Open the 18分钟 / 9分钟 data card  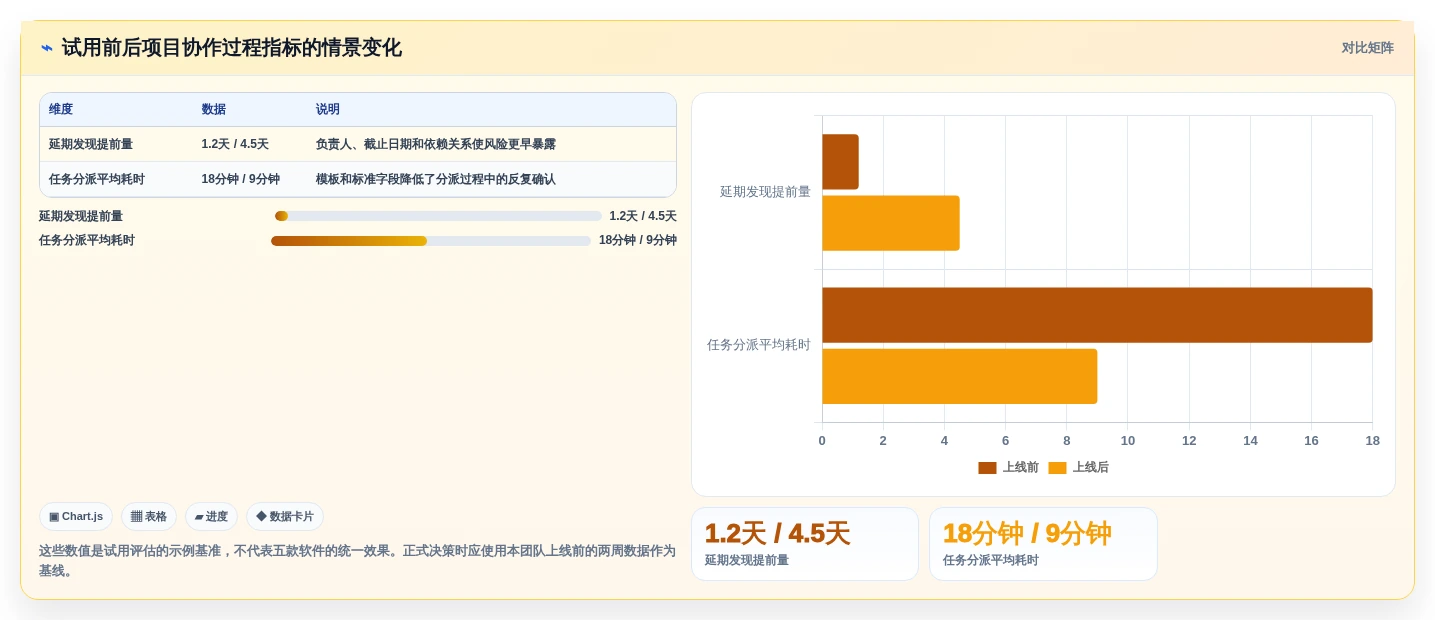[x=1043, y=544]
